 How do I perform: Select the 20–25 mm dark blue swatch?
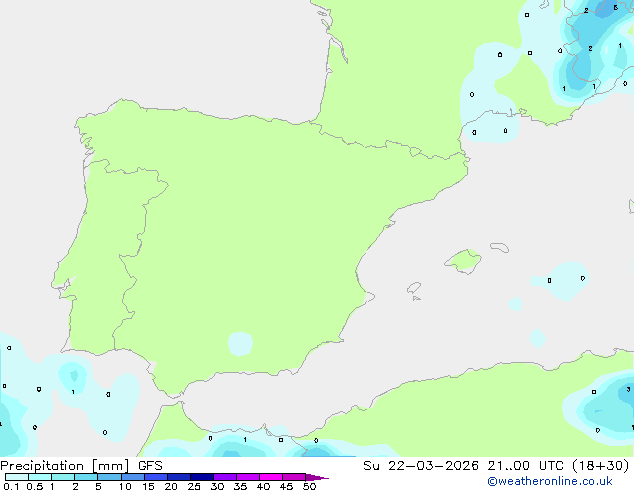coord(179,477)
